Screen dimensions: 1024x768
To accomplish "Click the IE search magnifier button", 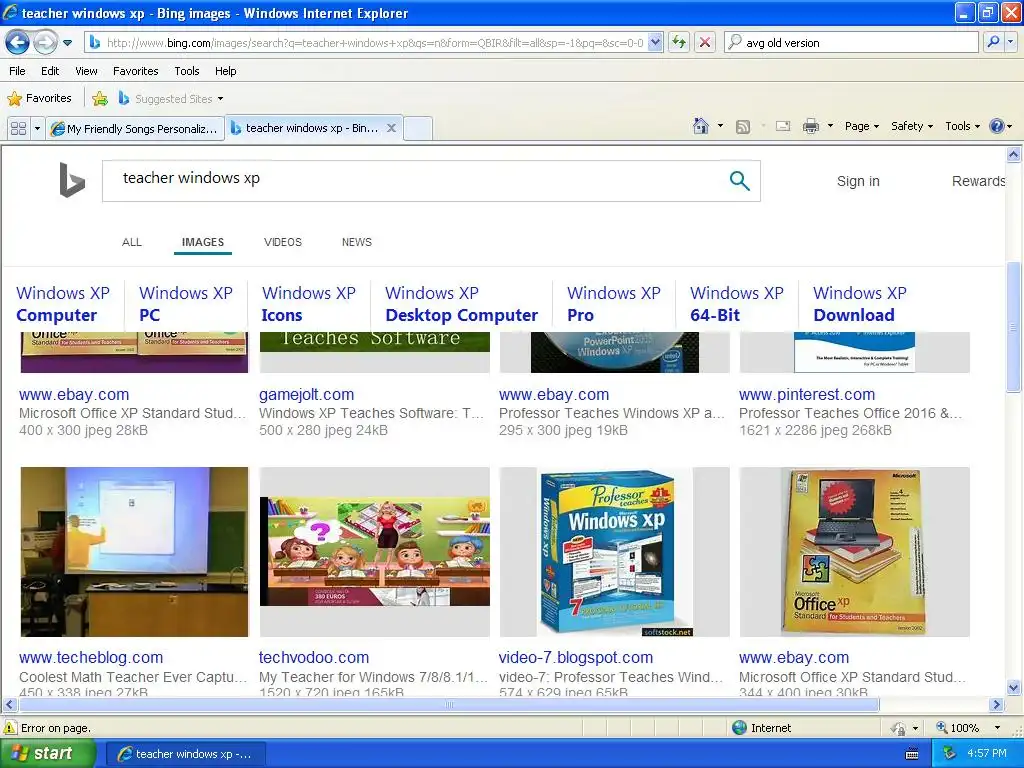I will click(993, 42).
